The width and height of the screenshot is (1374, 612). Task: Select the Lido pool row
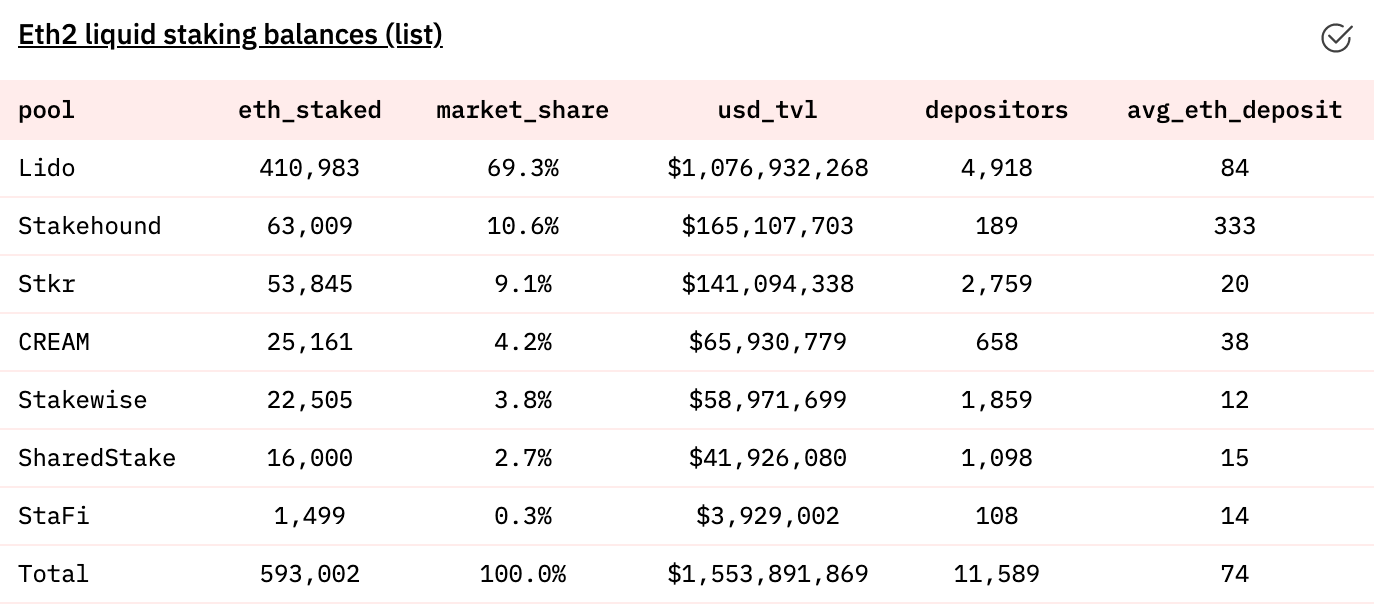coord(687,168)
